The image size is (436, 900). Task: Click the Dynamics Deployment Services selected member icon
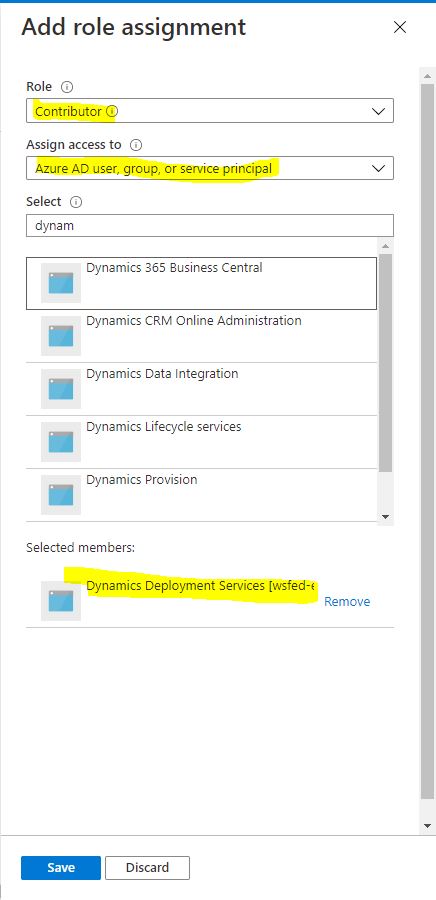click(61, 601)
